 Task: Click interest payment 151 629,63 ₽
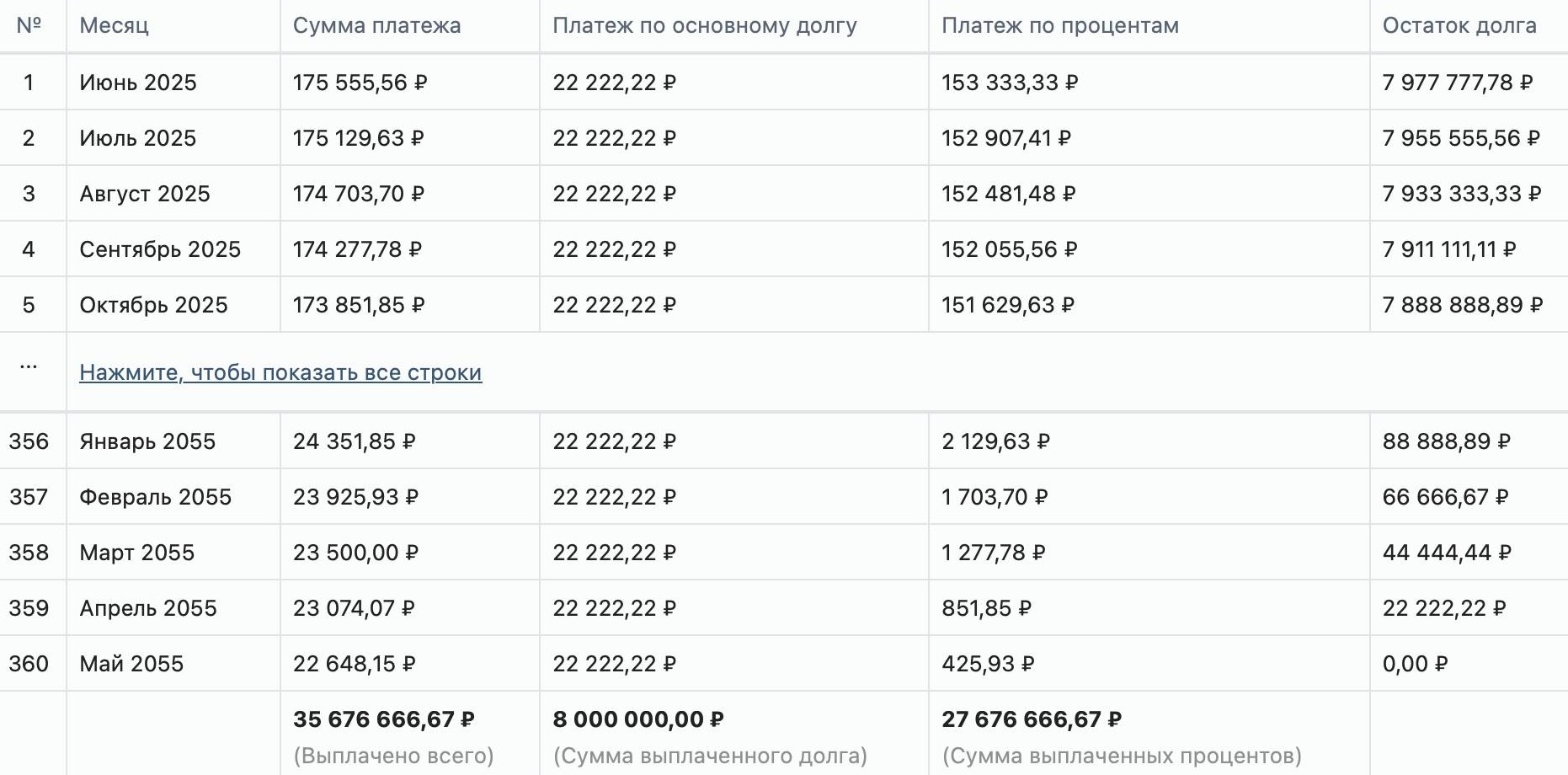click(1008, 305)
